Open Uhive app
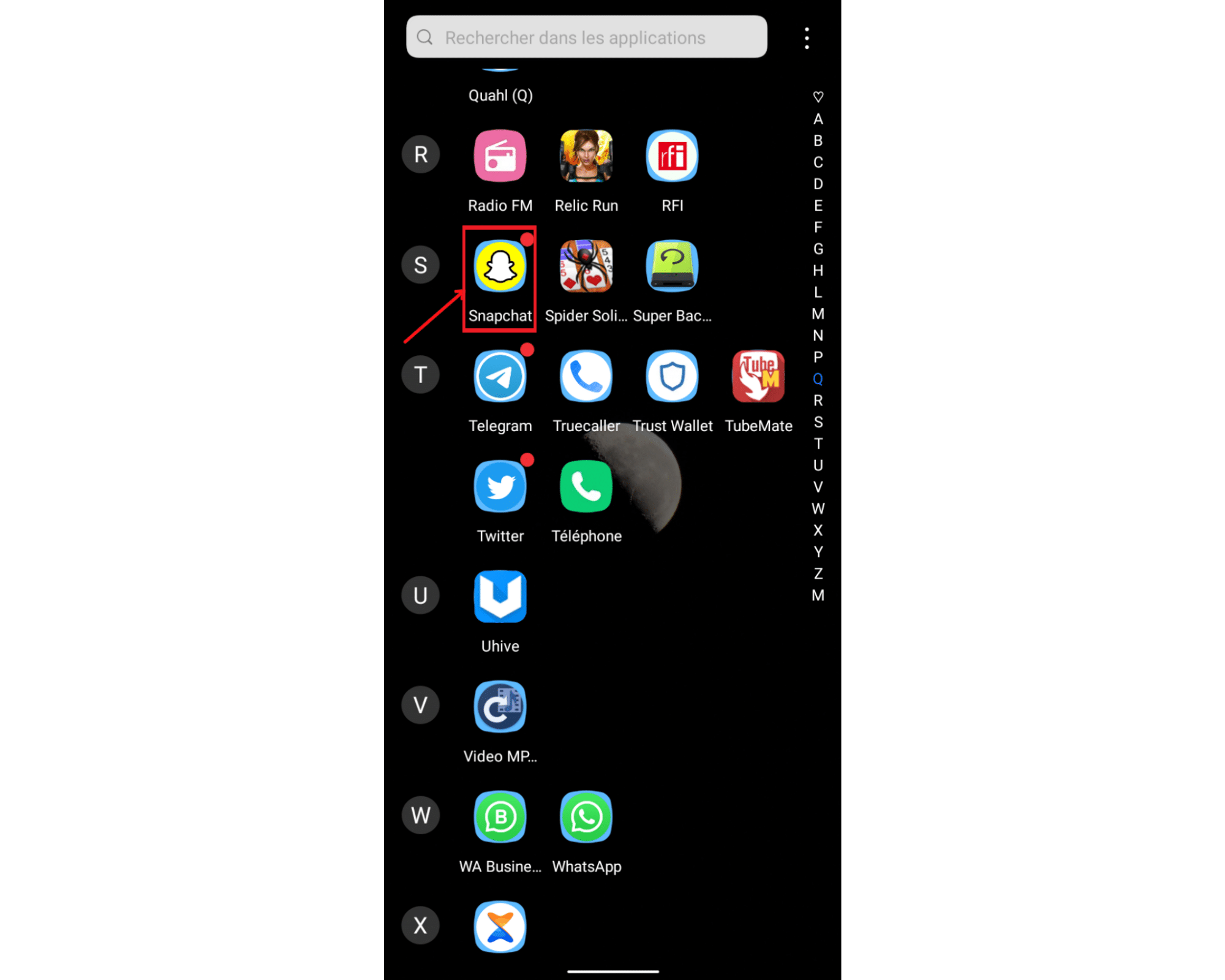1225x980 pixels. (499, 596)
